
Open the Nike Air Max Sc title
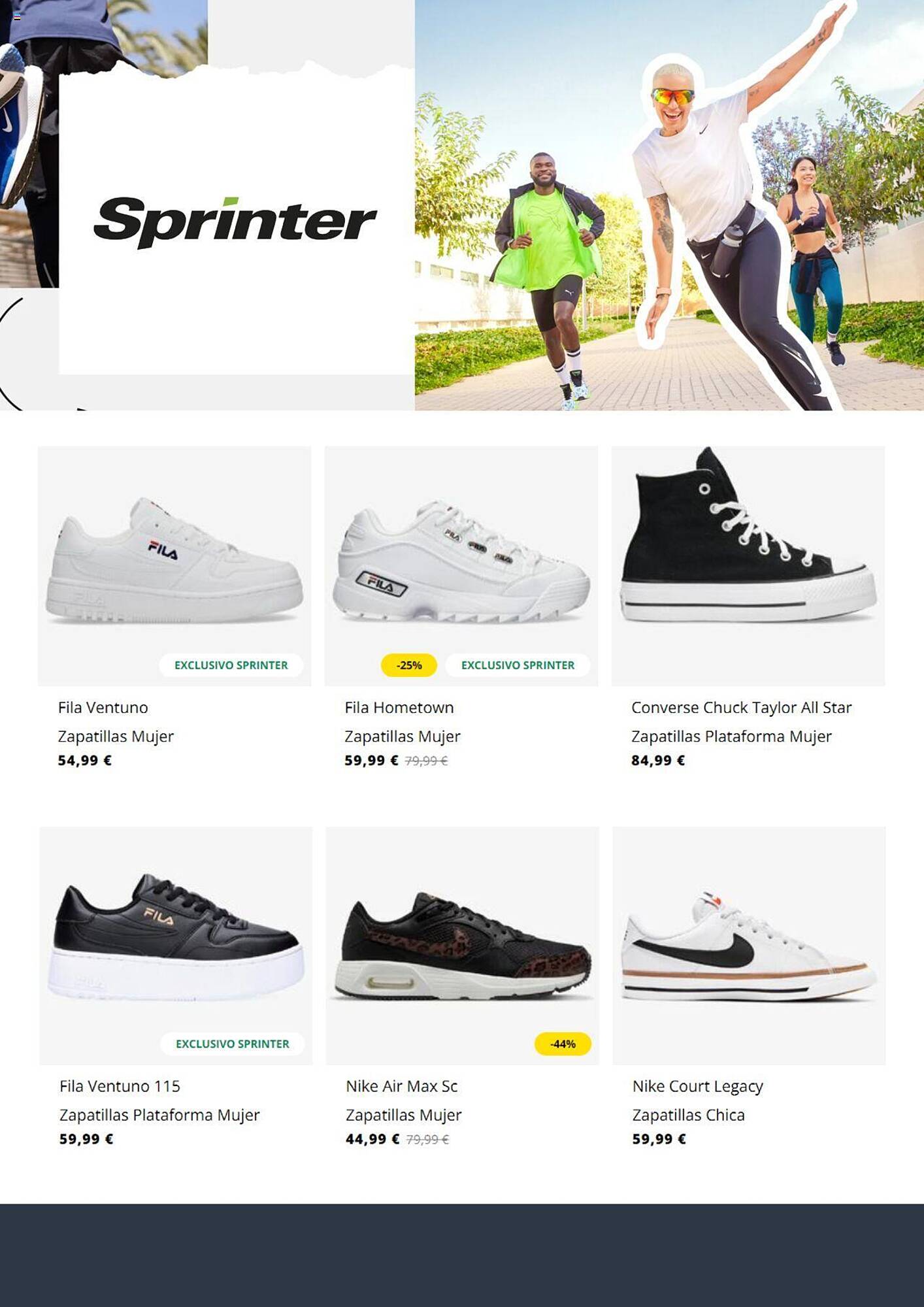pos(402,1086)
